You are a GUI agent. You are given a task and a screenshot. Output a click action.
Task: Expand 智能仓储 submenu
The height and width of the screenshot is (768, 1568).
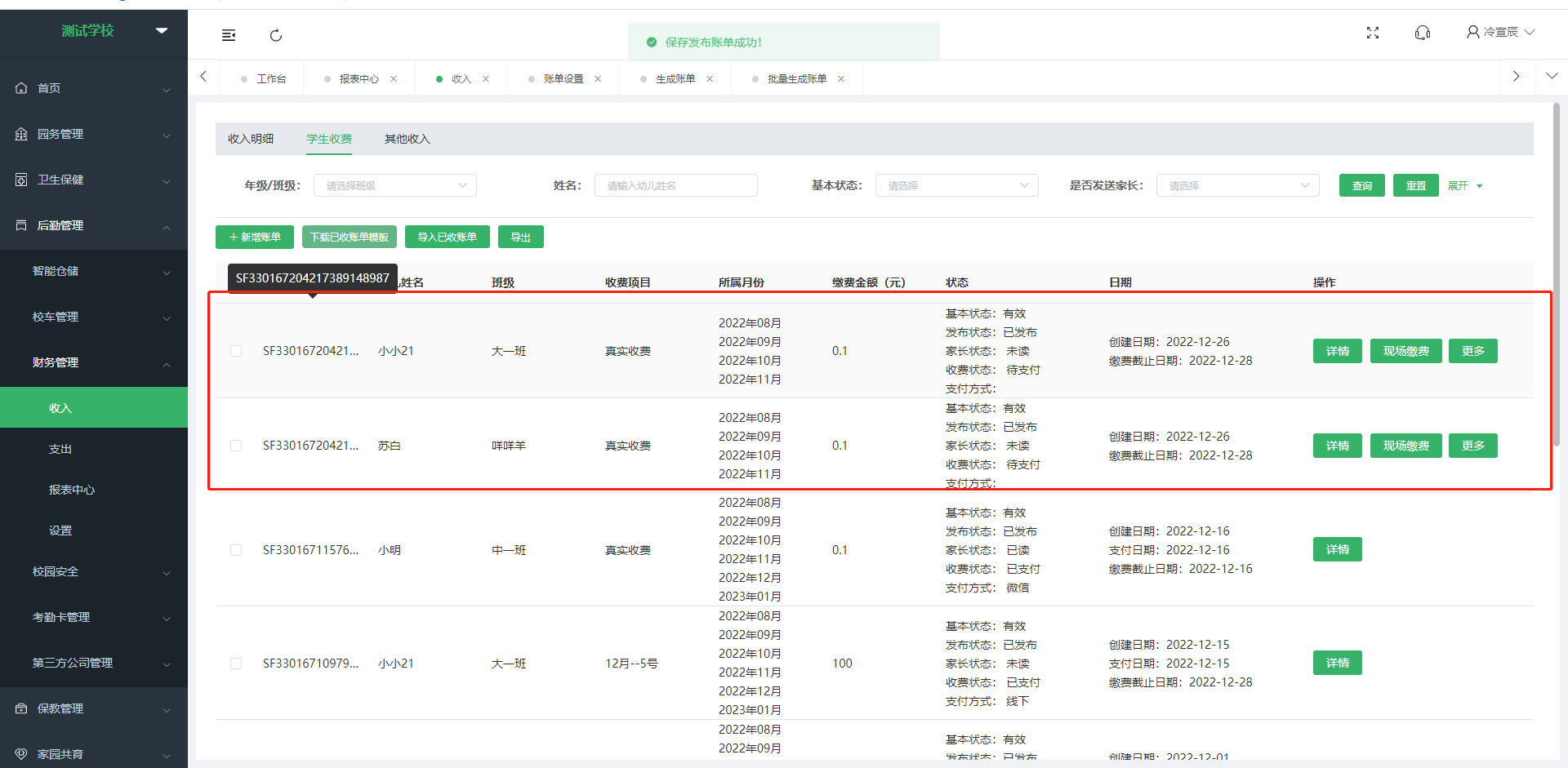click(94, 271)
